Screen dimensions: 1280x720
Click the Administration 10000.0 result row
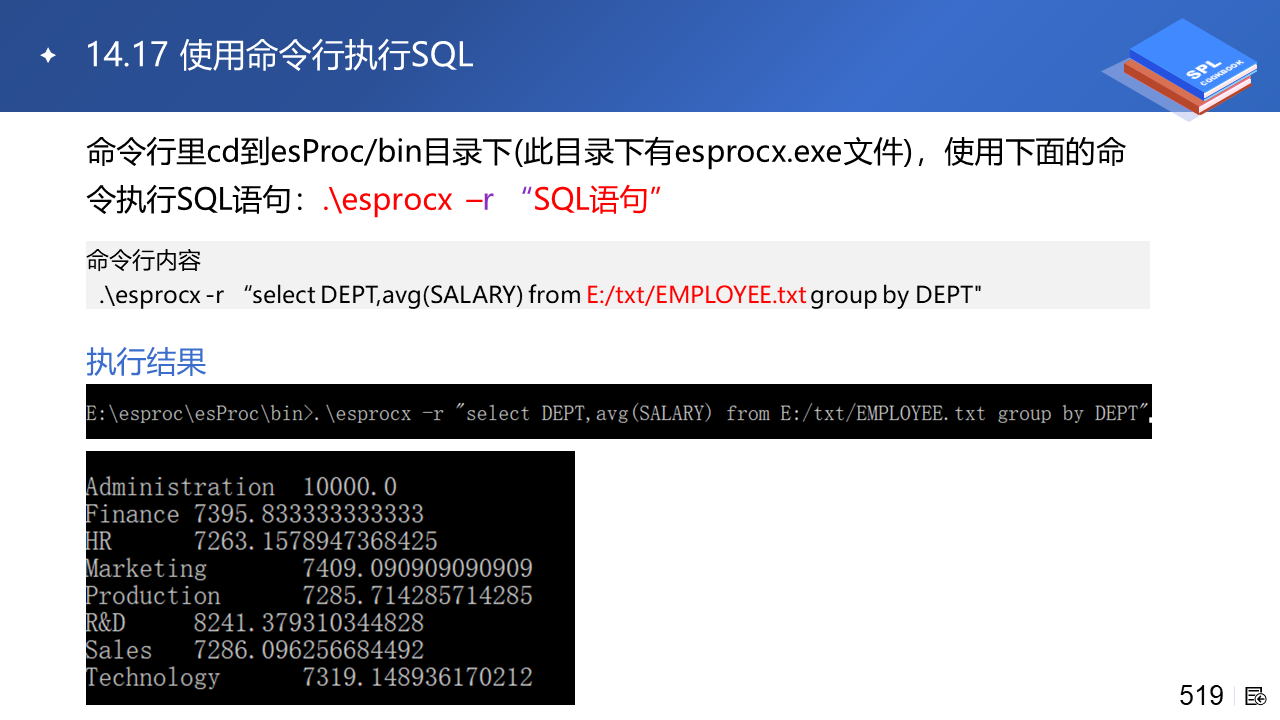point(241,487)
